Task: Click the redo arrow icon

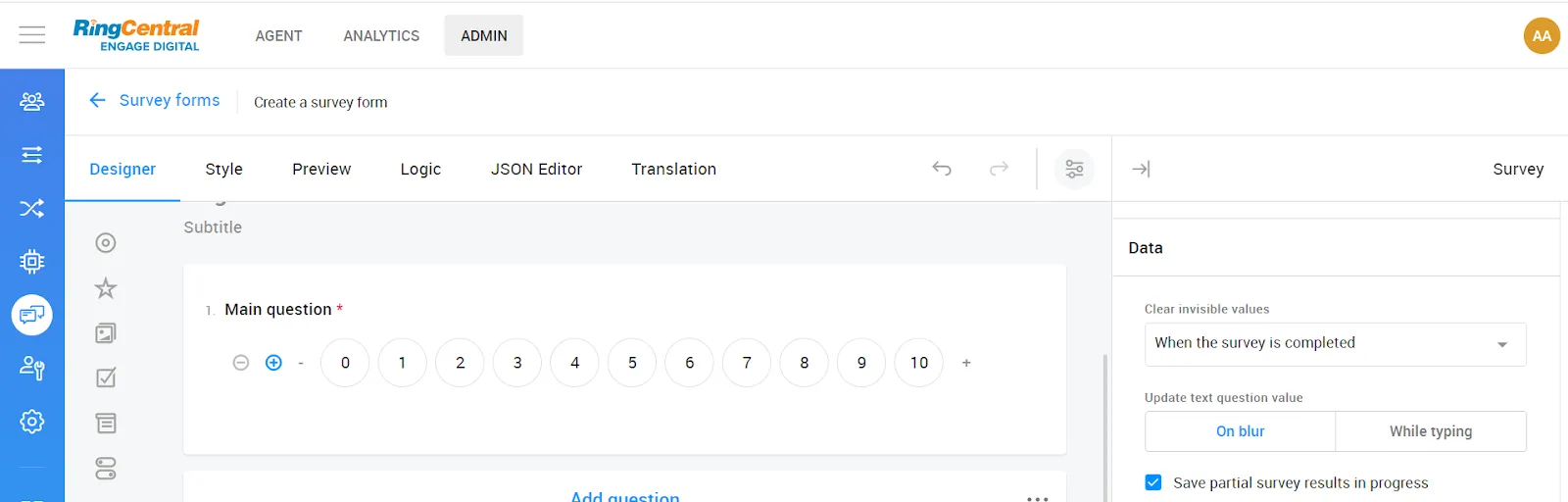Action: [x=999, y=169]
